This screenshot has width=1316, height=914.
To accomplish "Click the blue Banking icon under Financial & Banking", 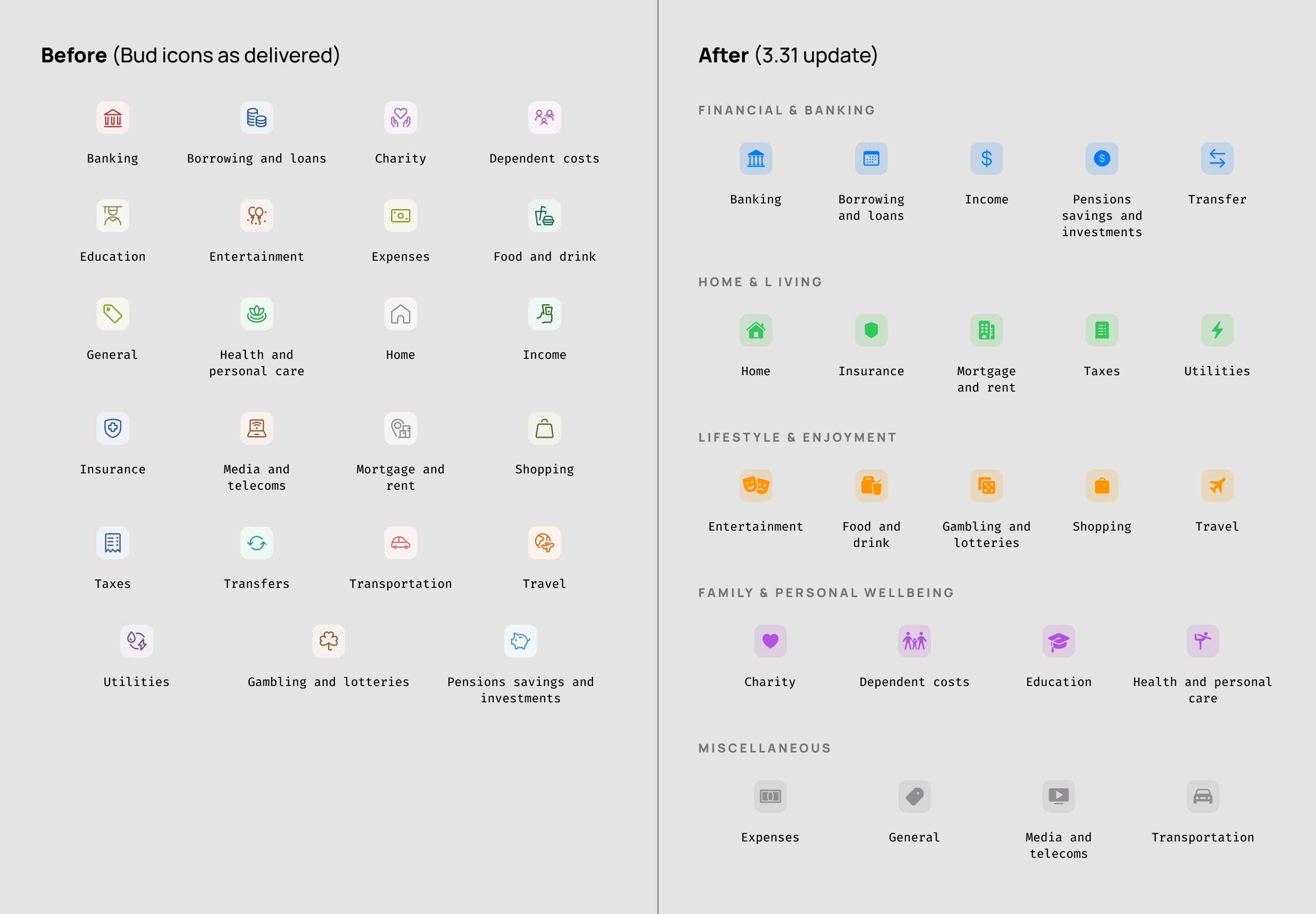I will [755, 158].
